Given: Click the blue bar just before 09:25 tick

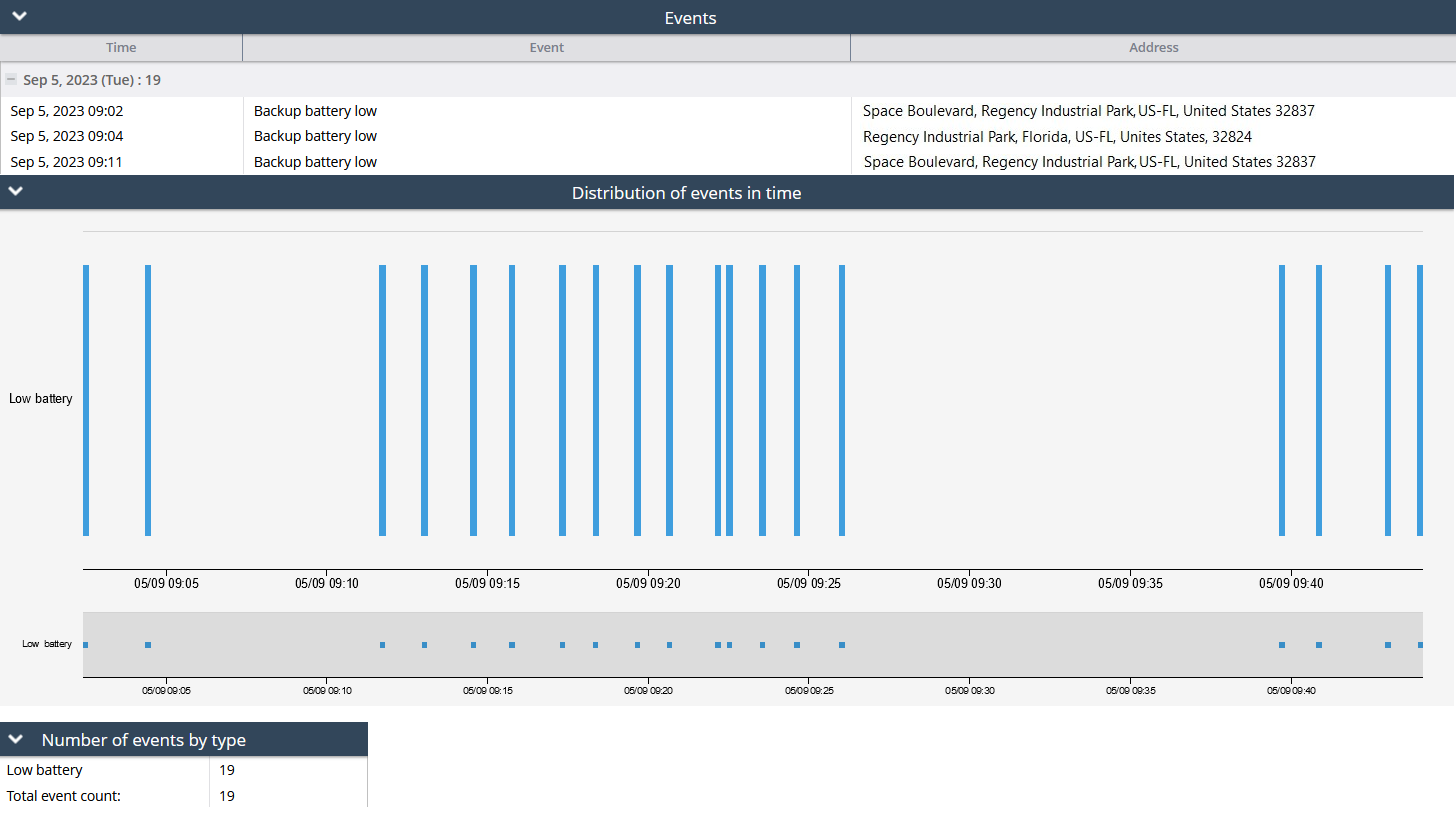Looking at the screenshot, I should (797, 400).
